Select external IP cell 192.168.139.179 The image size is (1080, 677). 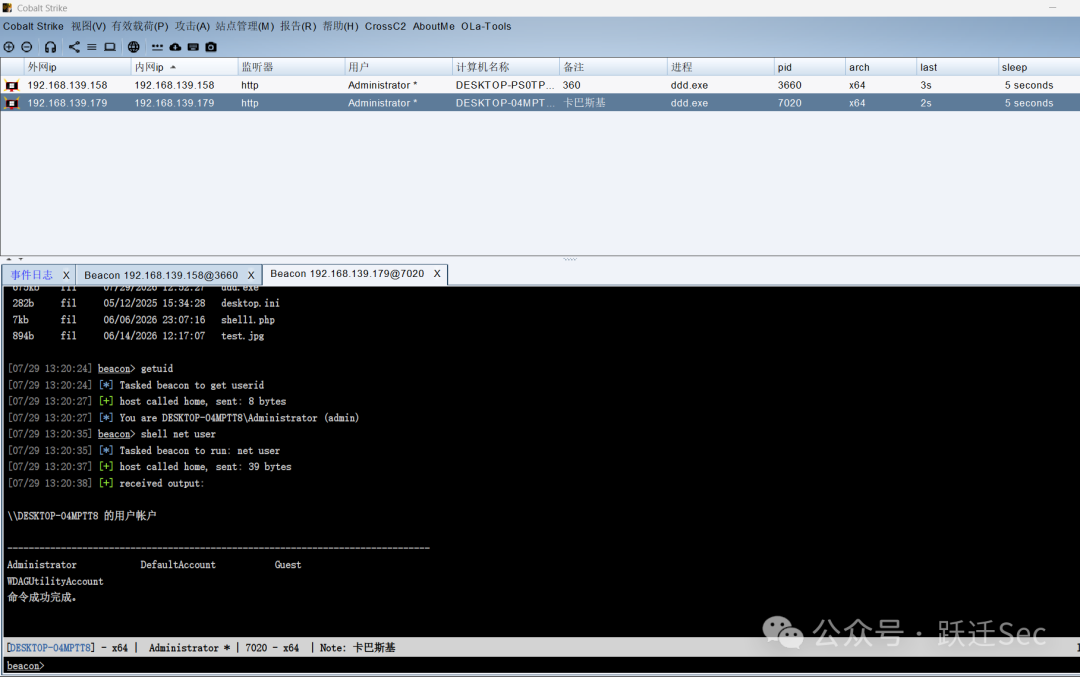pyautogui.click(x=68, y=103)
